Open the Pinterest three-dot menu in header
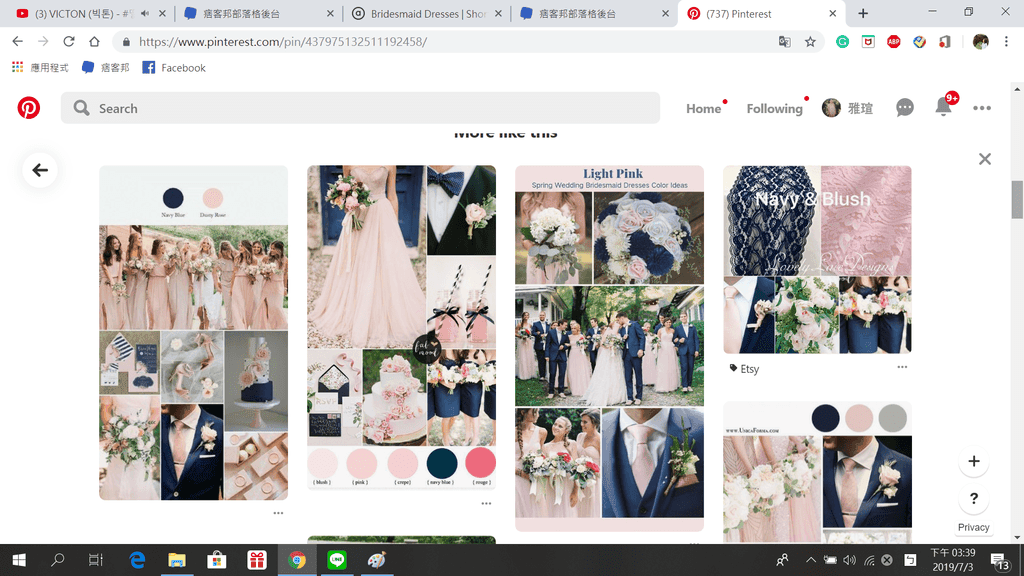This screenshot has height=576, width=1024. tap(982, 108)
